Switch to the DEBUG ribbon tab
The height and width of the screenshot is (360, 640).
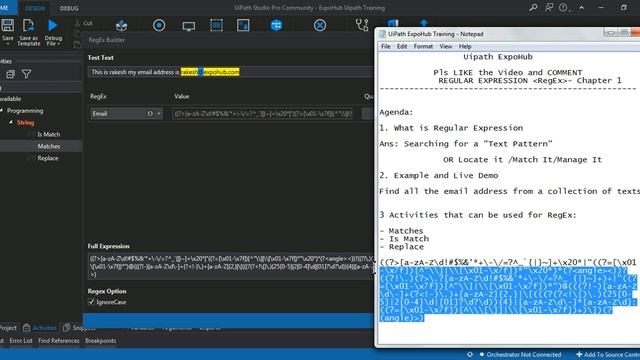[69, 8]
